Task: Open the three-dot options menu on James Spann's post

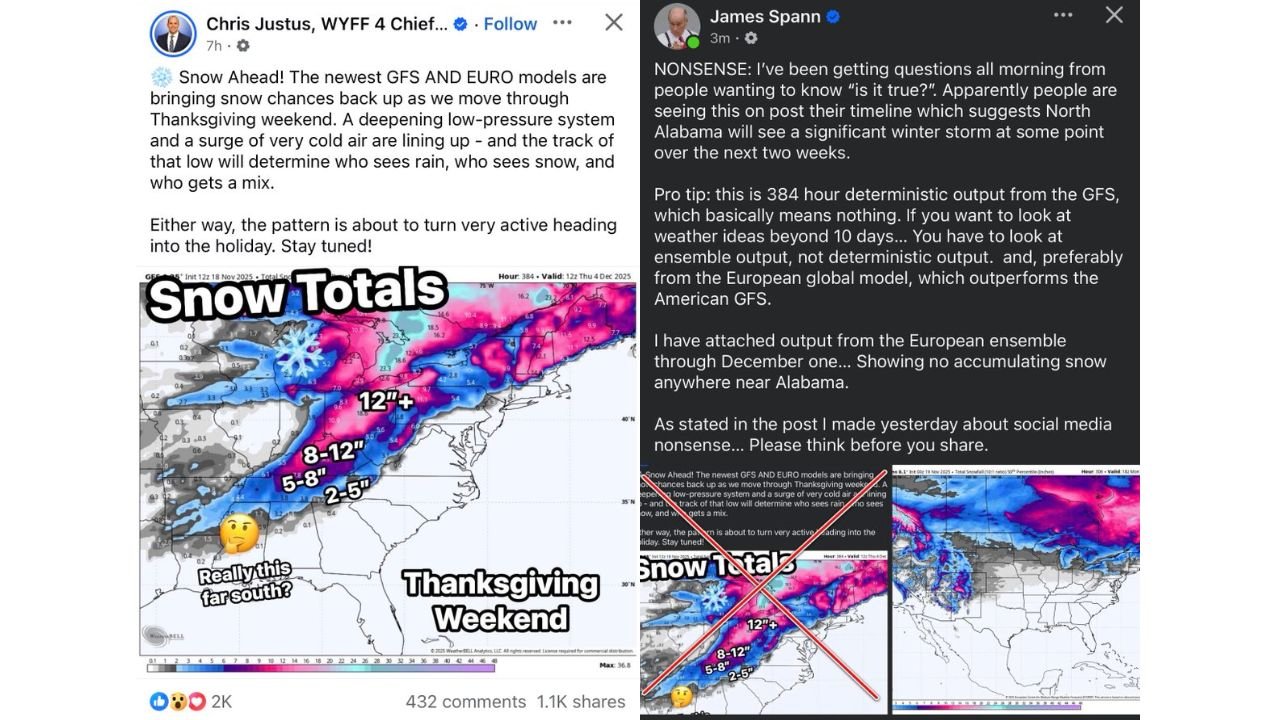Action: tap(1063, 14)
